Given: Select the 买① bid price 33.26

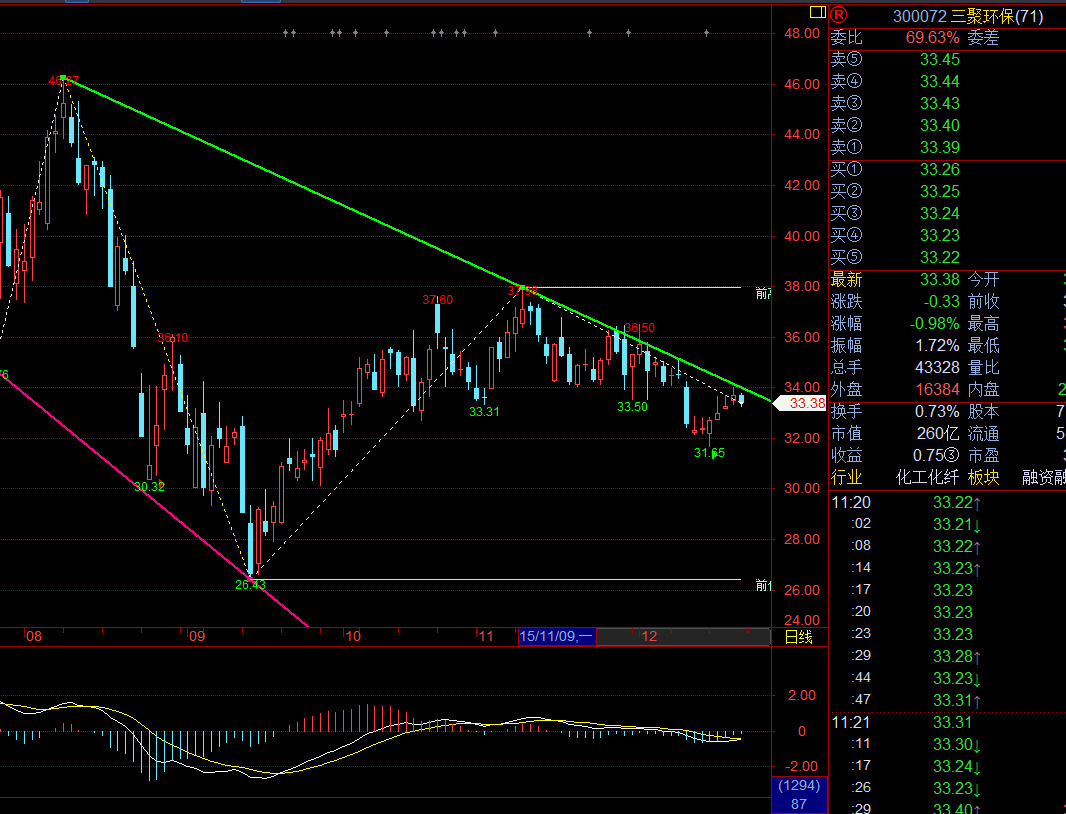Looking at the screenshot, I should [939, 170].
